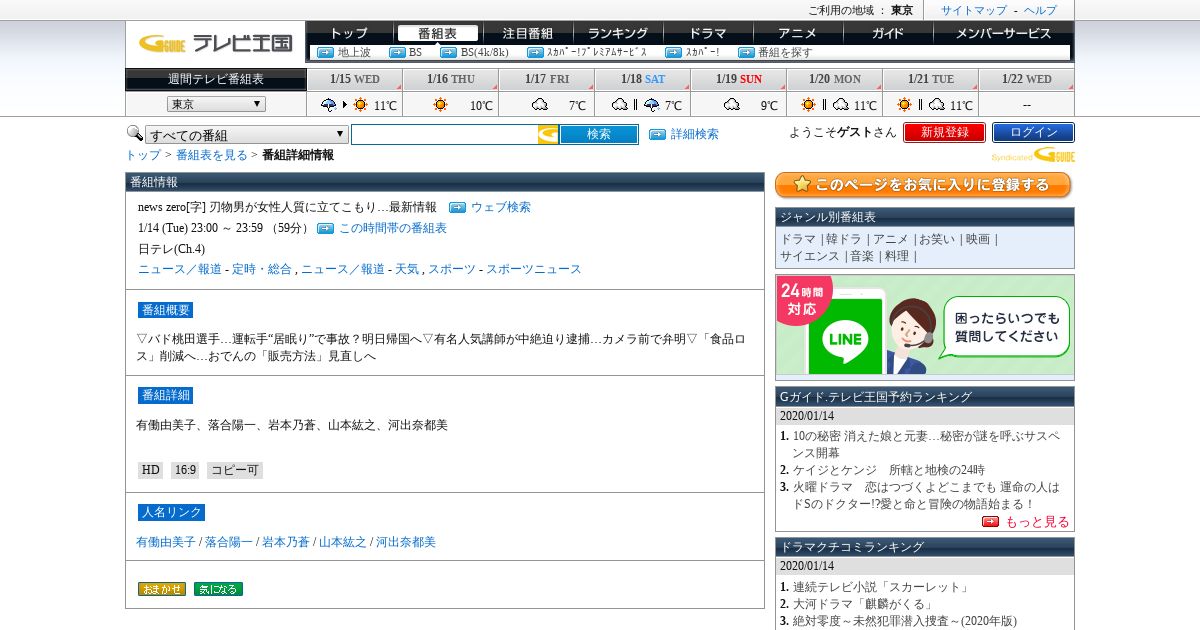Open drama ranking 大河ドラマ「麒麟がくる」
The height and width of the screenshot is (630, 1200).
coord(863,604)
